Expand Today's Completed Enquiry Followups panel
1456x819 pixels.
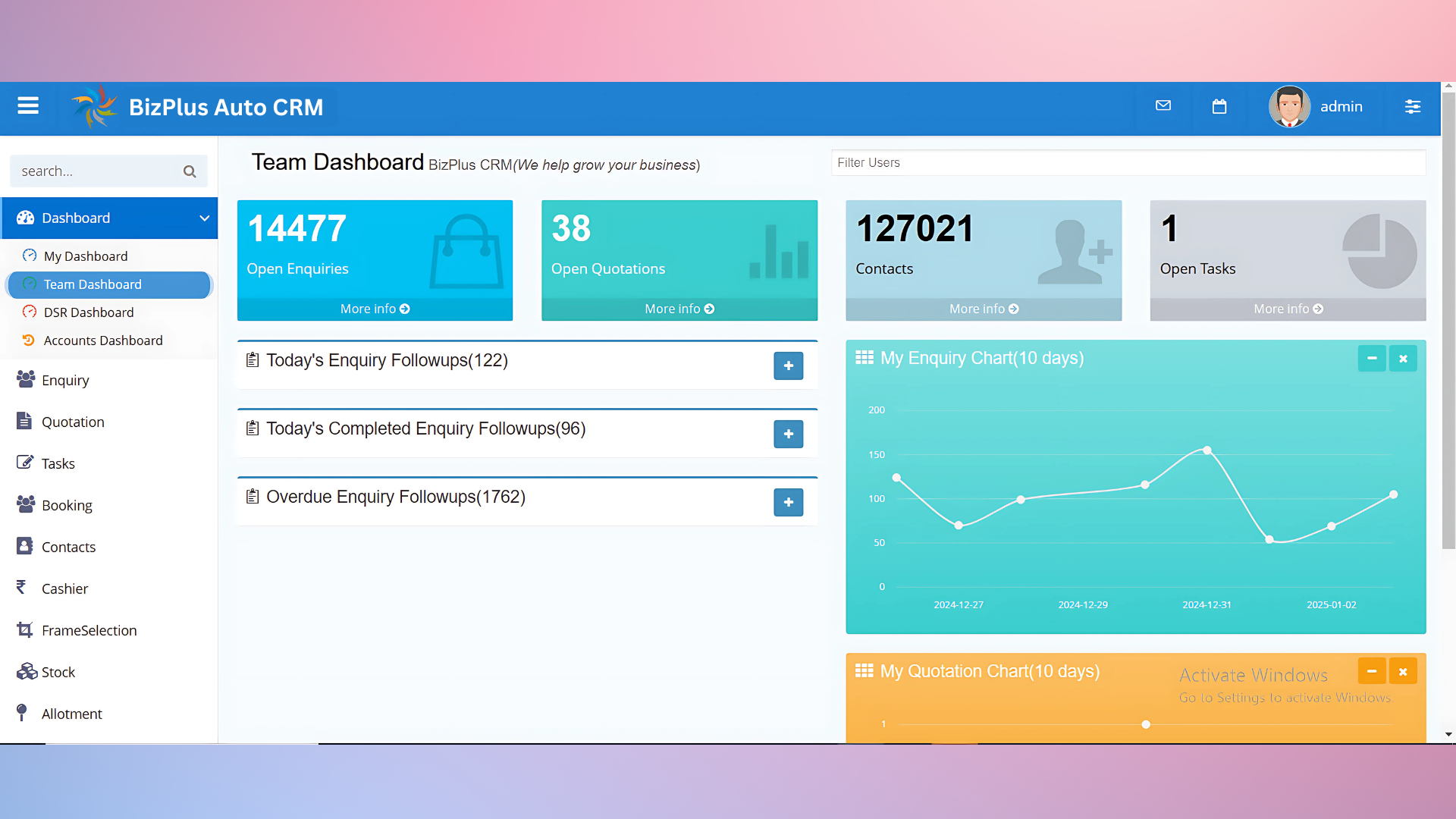pyautogui.click(x=789, y=434)
